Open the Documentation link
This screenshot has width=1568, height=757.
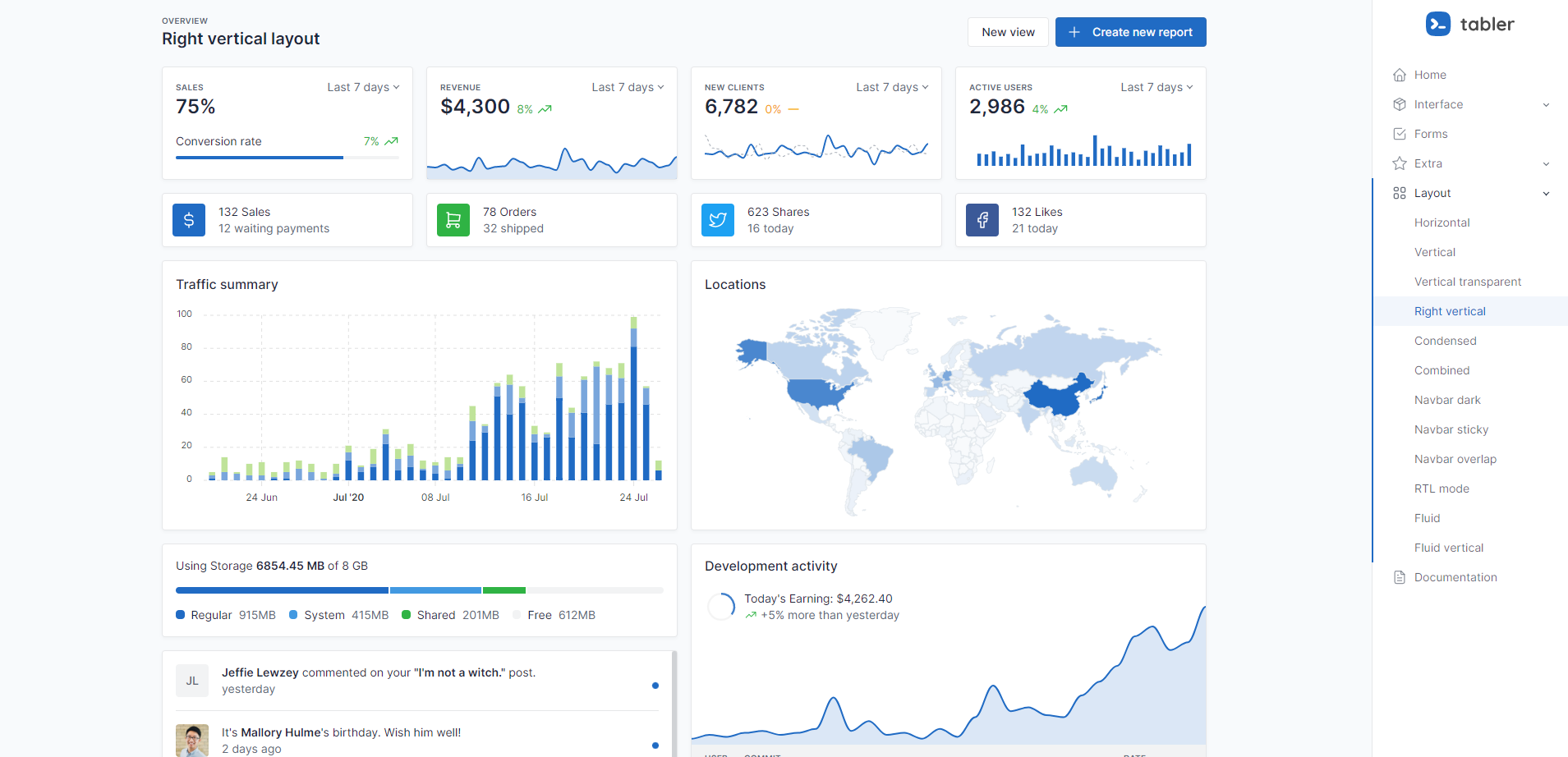[x=1470, y=577]
